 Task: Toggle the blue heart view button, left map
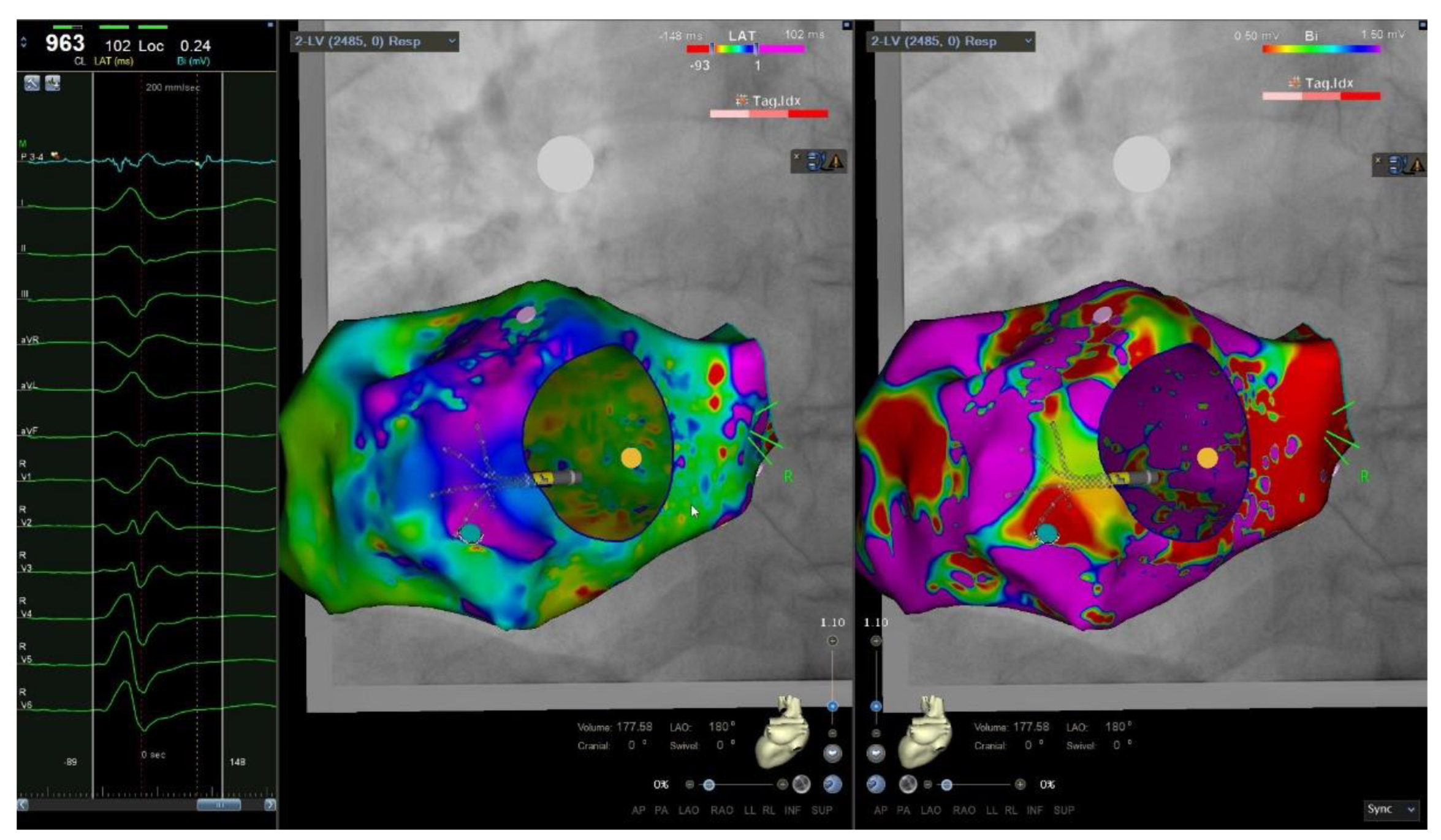[x=832, y=785]
